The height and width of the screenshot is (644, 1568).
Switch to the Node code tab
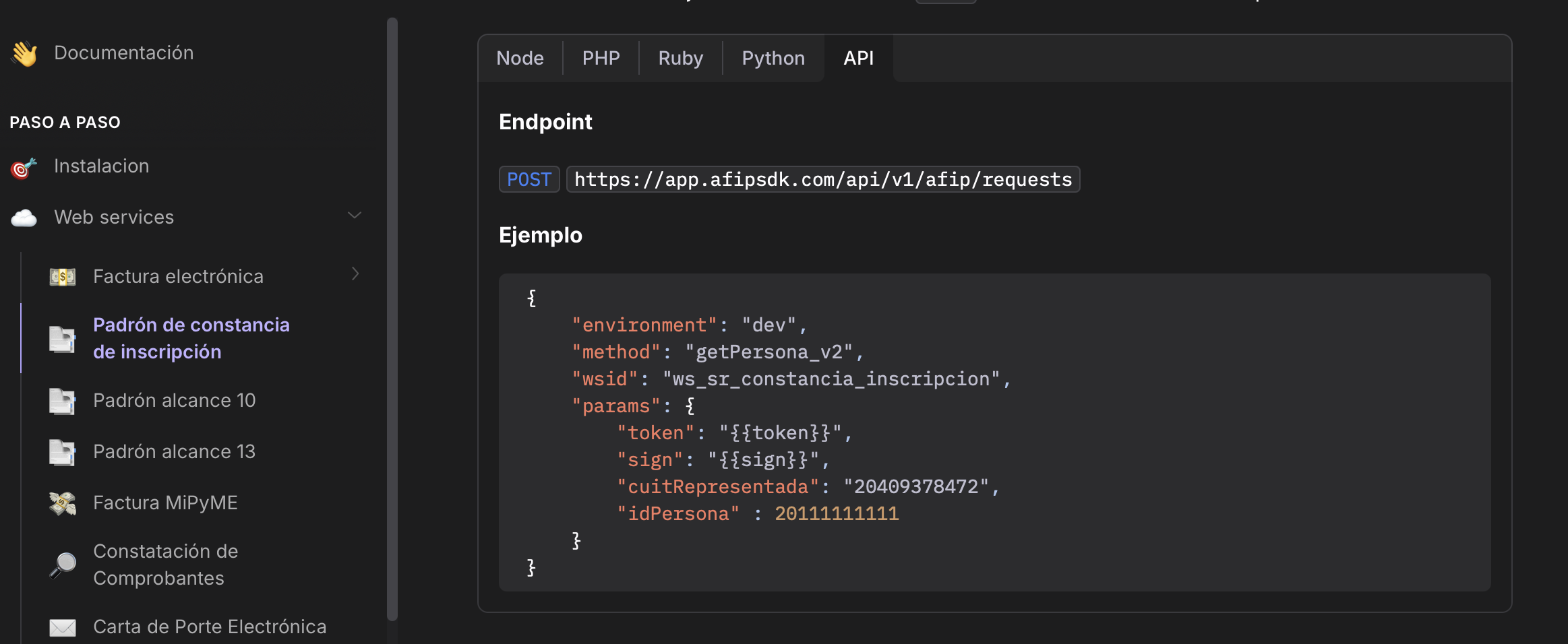click(520, 59)
